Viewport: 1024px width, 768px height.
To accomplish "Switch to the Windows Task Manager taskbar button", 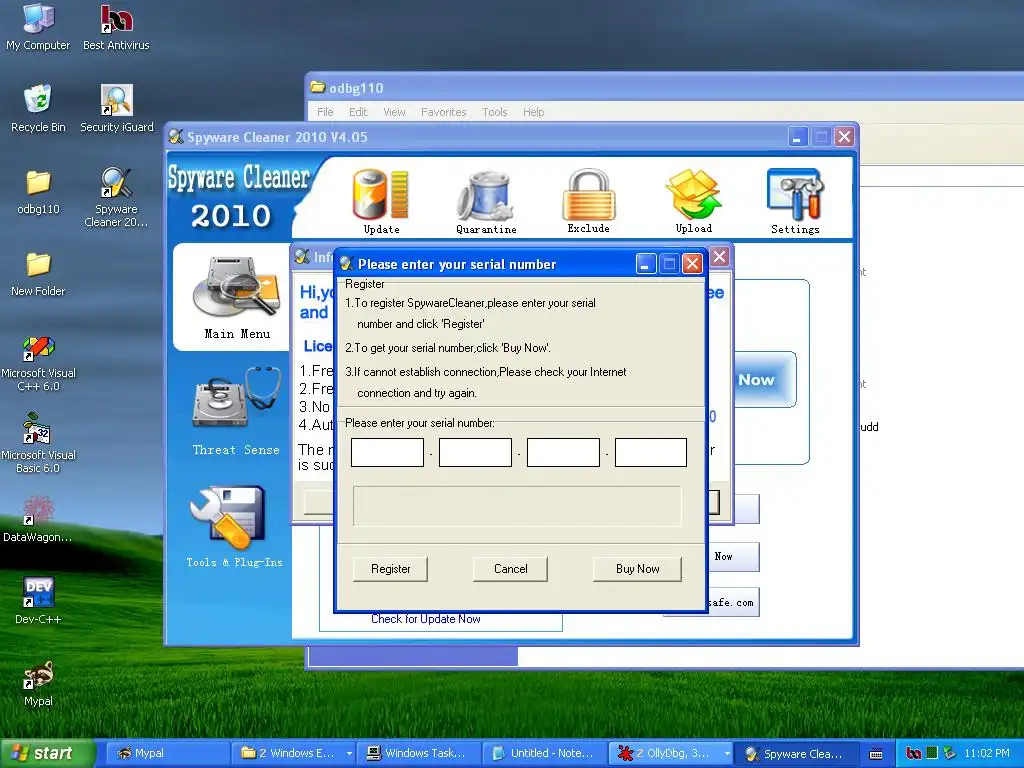I will pyautogui.click(x=420, y=754).
